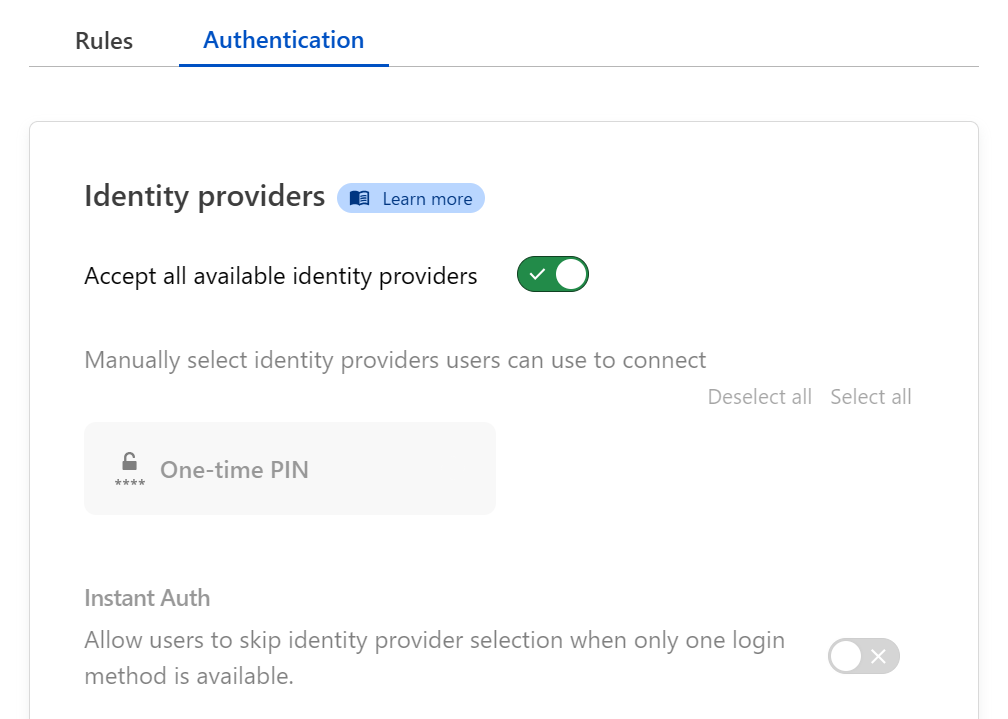Click the Accept all available identity providers label
Screen dimensions: 1008x719
click(281, 276)
